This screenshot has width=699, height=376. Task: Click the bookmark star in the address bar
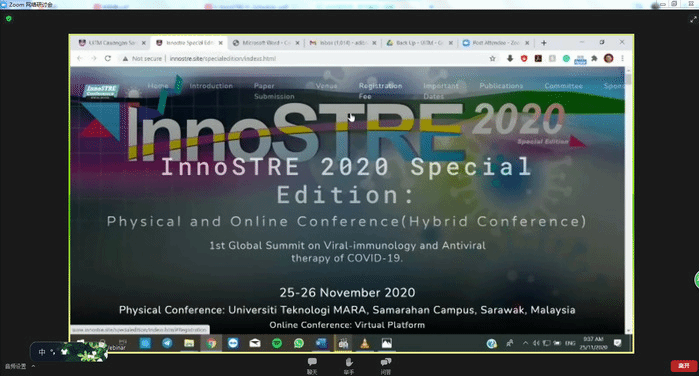493,58
